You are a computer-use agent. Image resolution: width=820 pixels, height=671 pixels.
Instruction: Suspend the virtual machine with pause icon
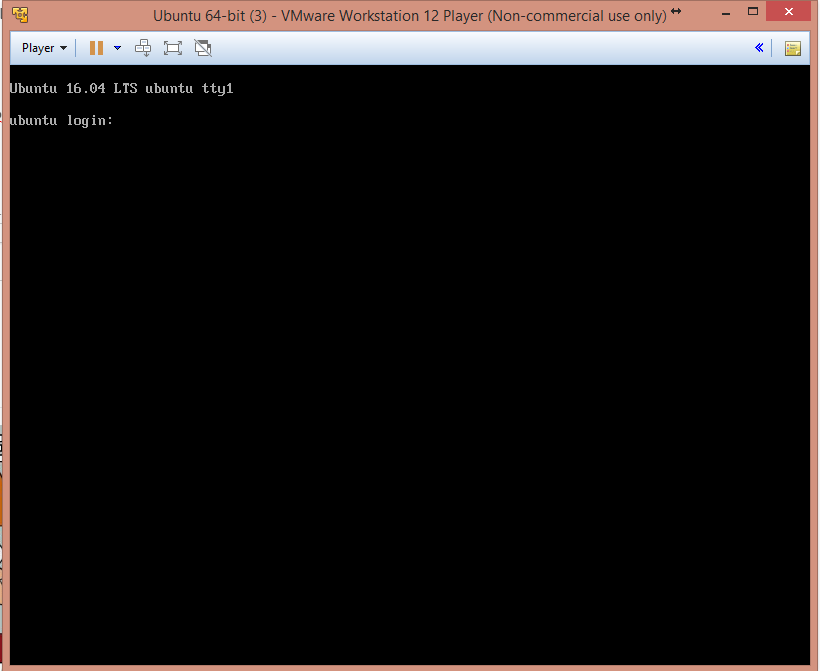click(x=96, y=48)
